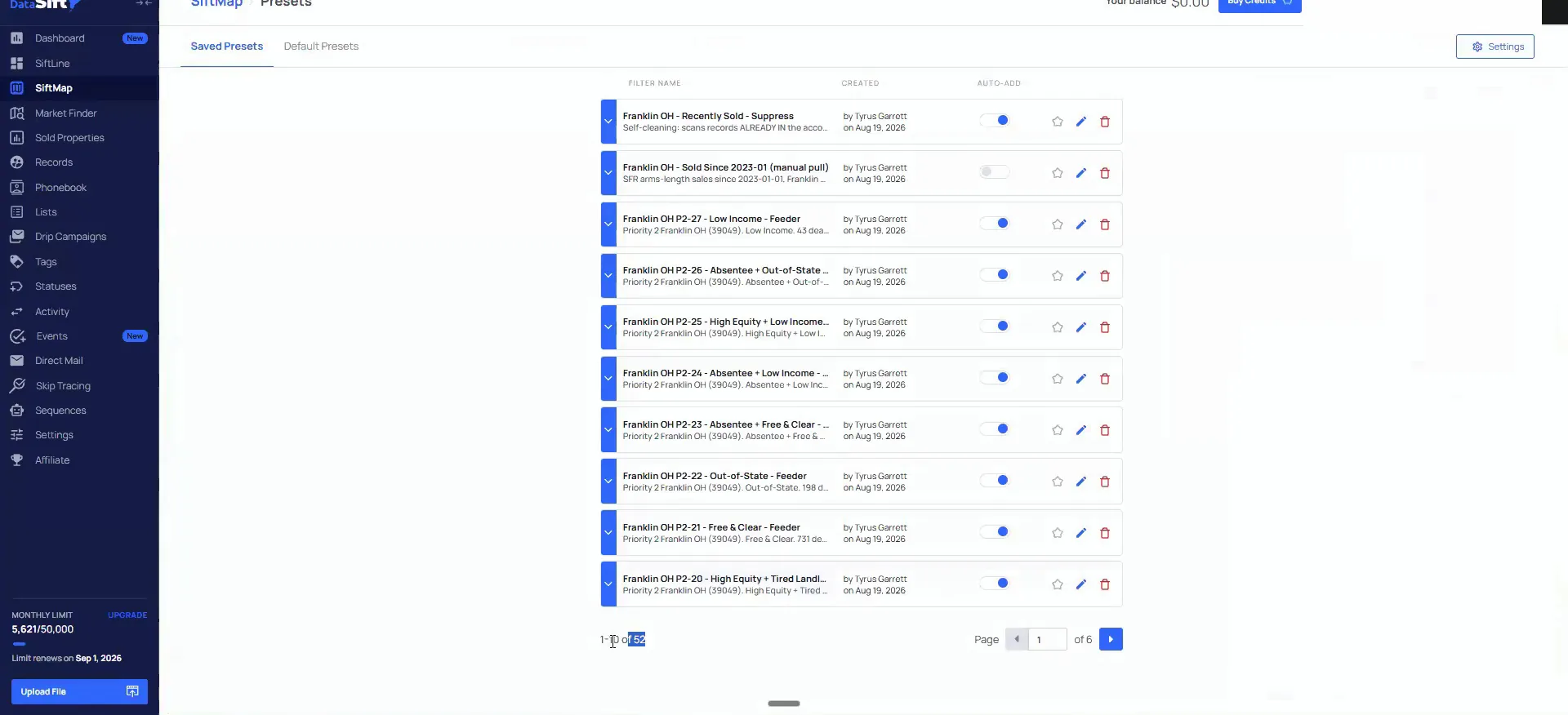Toggle auto-add for P2-20 High Equity preset
Viewport: 1568px width, 715px height.
tap(995, 584)
